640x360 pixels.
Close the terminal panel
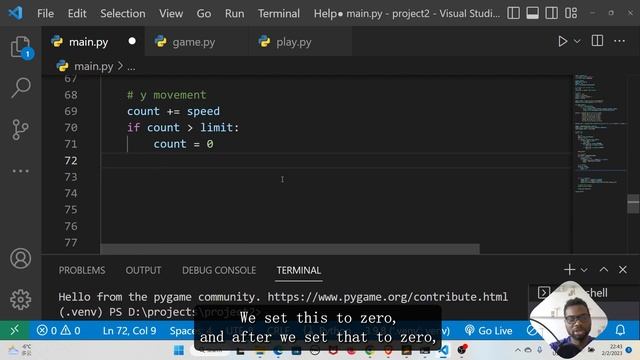click(x=622, y=270)
